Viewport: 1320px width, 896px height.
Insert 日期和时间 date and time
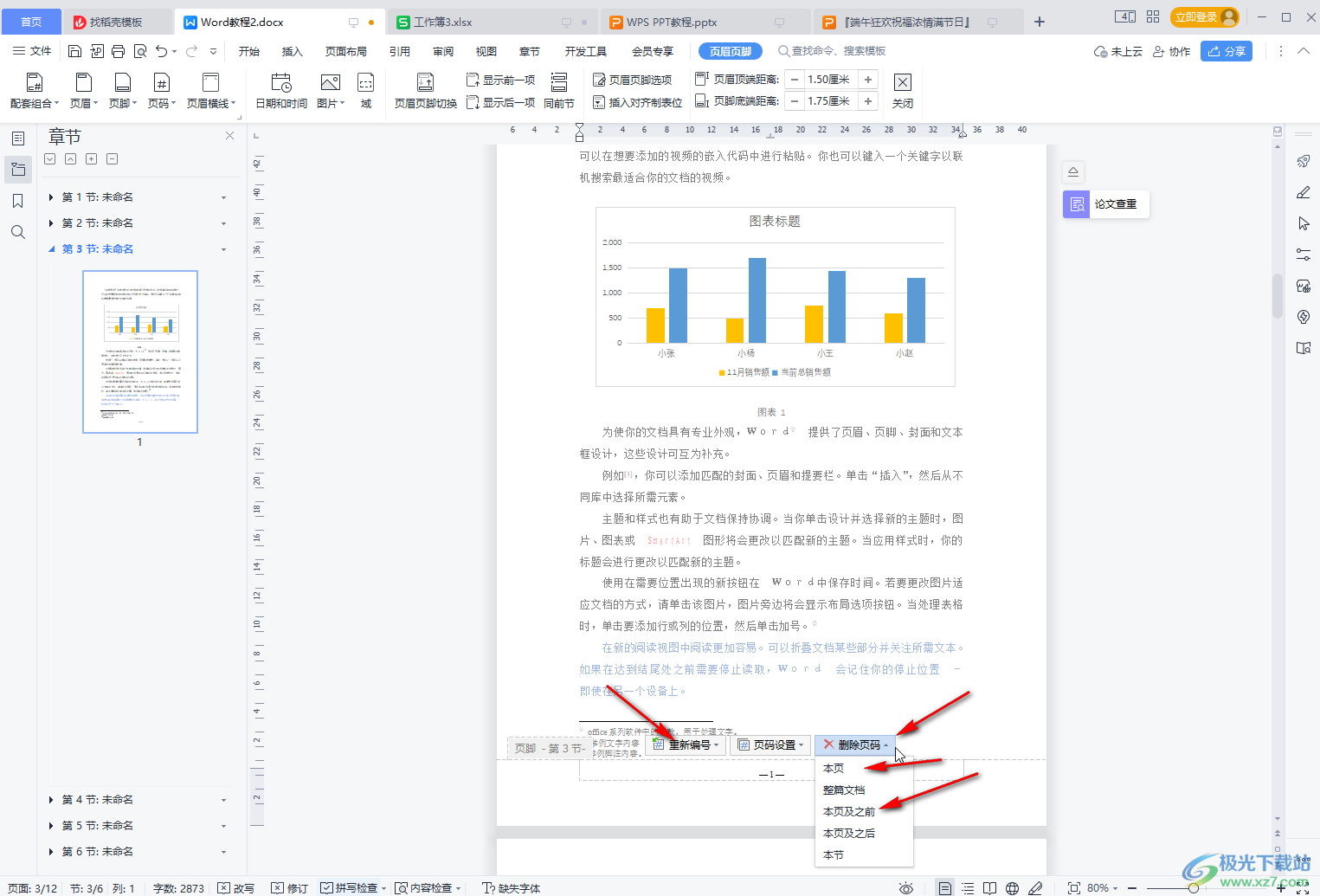click(x=281, y=91)
